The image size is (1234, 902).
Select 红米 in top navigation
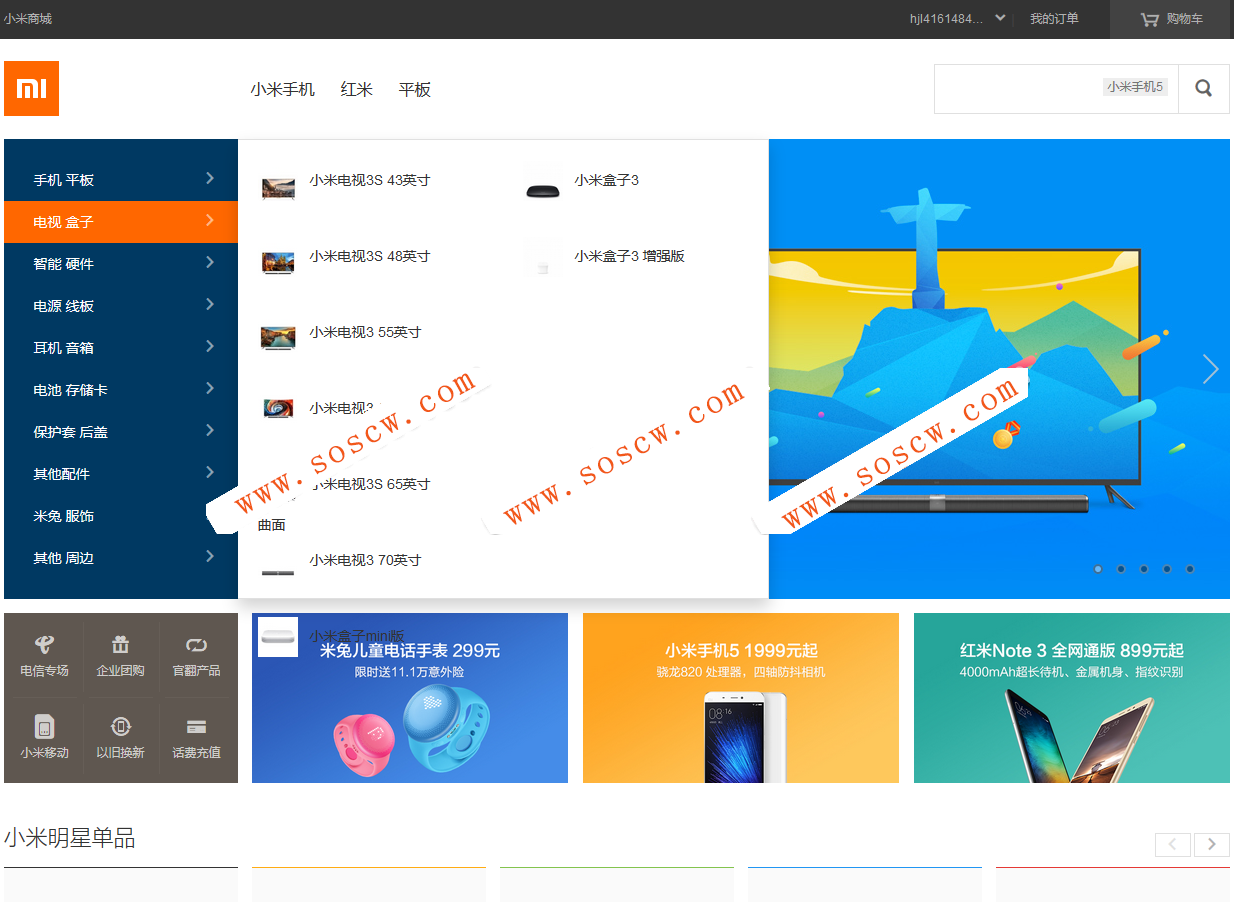356,89
